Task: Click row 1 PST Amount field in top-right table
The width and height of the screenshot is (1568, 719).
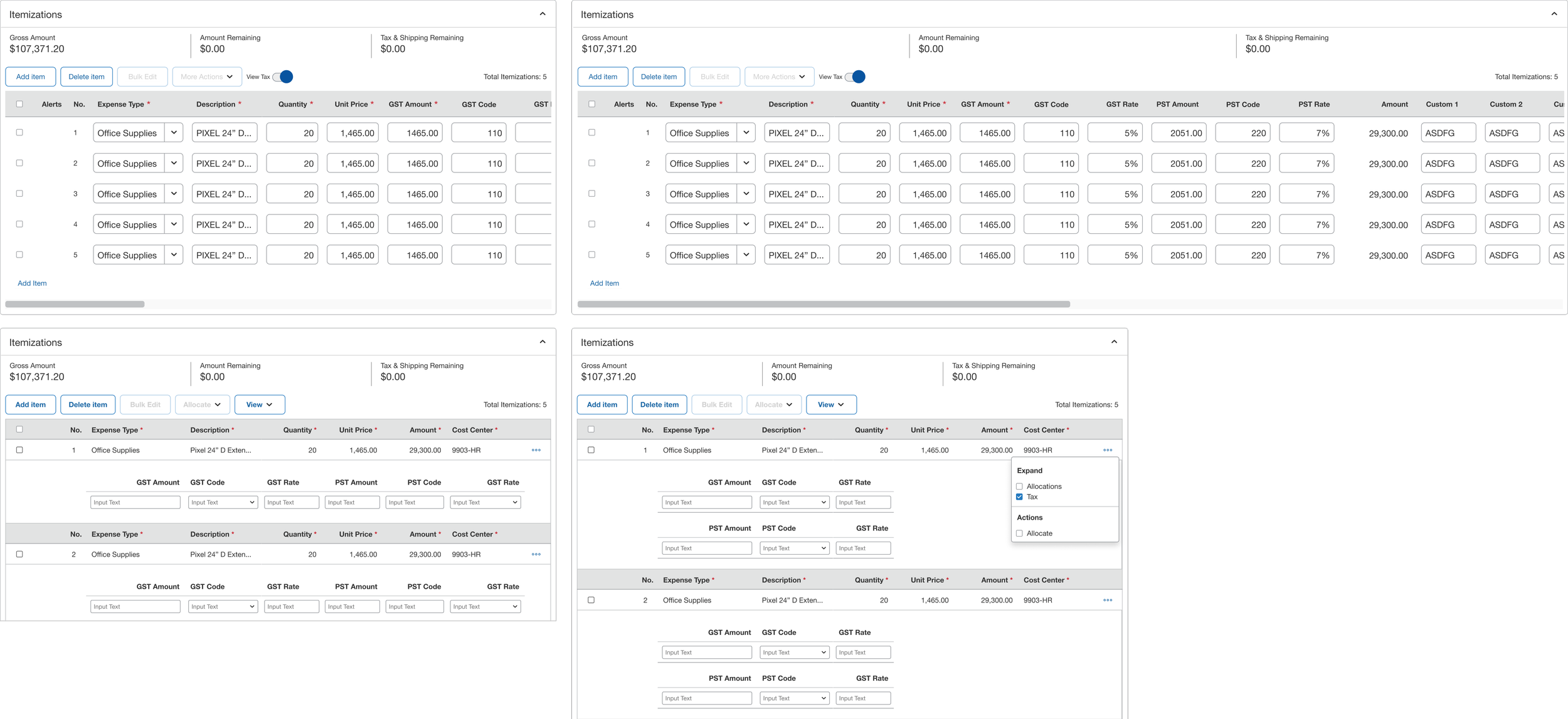Action: point(1179,133)
